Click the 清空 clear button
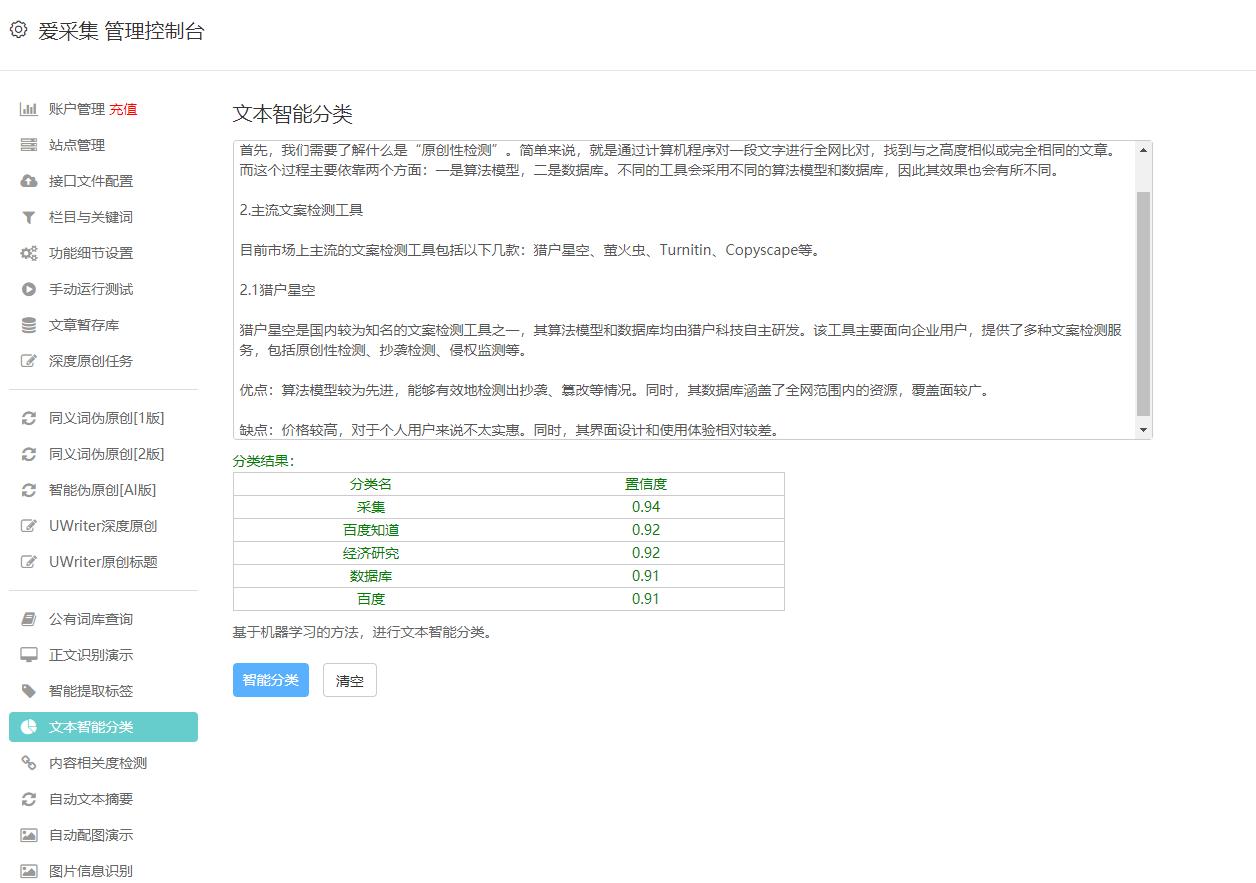The width and height of the screenshot is (1256, 883). (349, 679)
